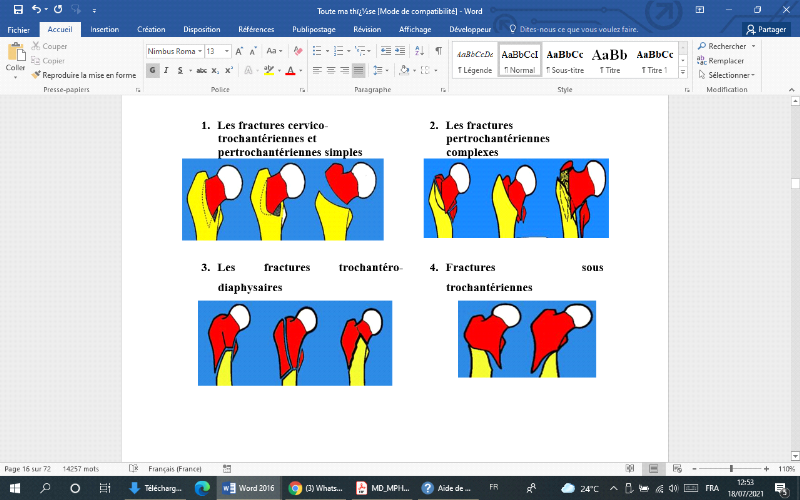Expand the Sélectionner dropdown
This screenshot has height=500, width=800.
pyautogui.click(x=727, y=75)
